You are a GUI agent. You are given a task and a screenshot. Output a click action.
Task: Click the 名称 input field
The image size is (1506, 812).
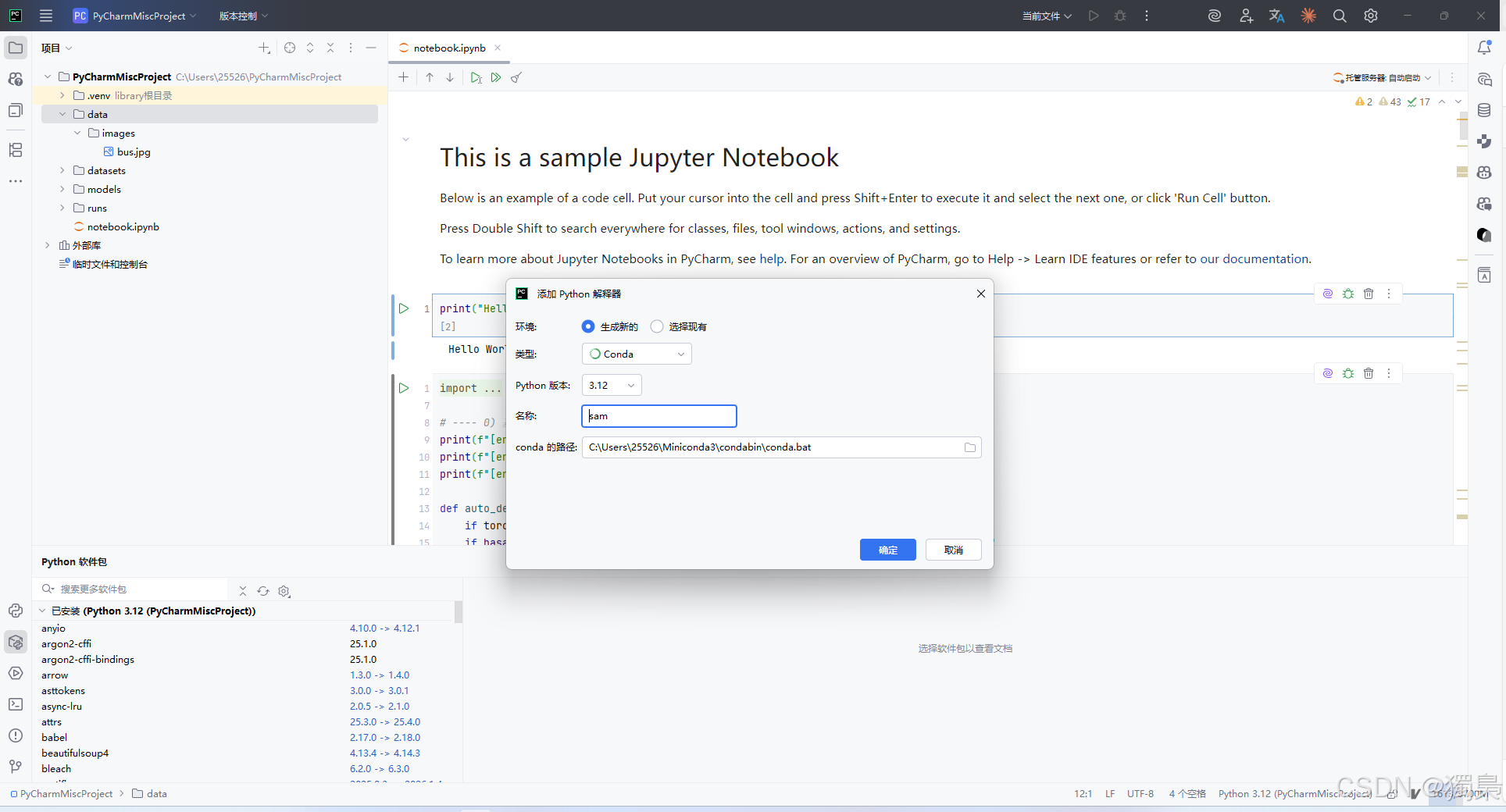[x=659, y=416]
